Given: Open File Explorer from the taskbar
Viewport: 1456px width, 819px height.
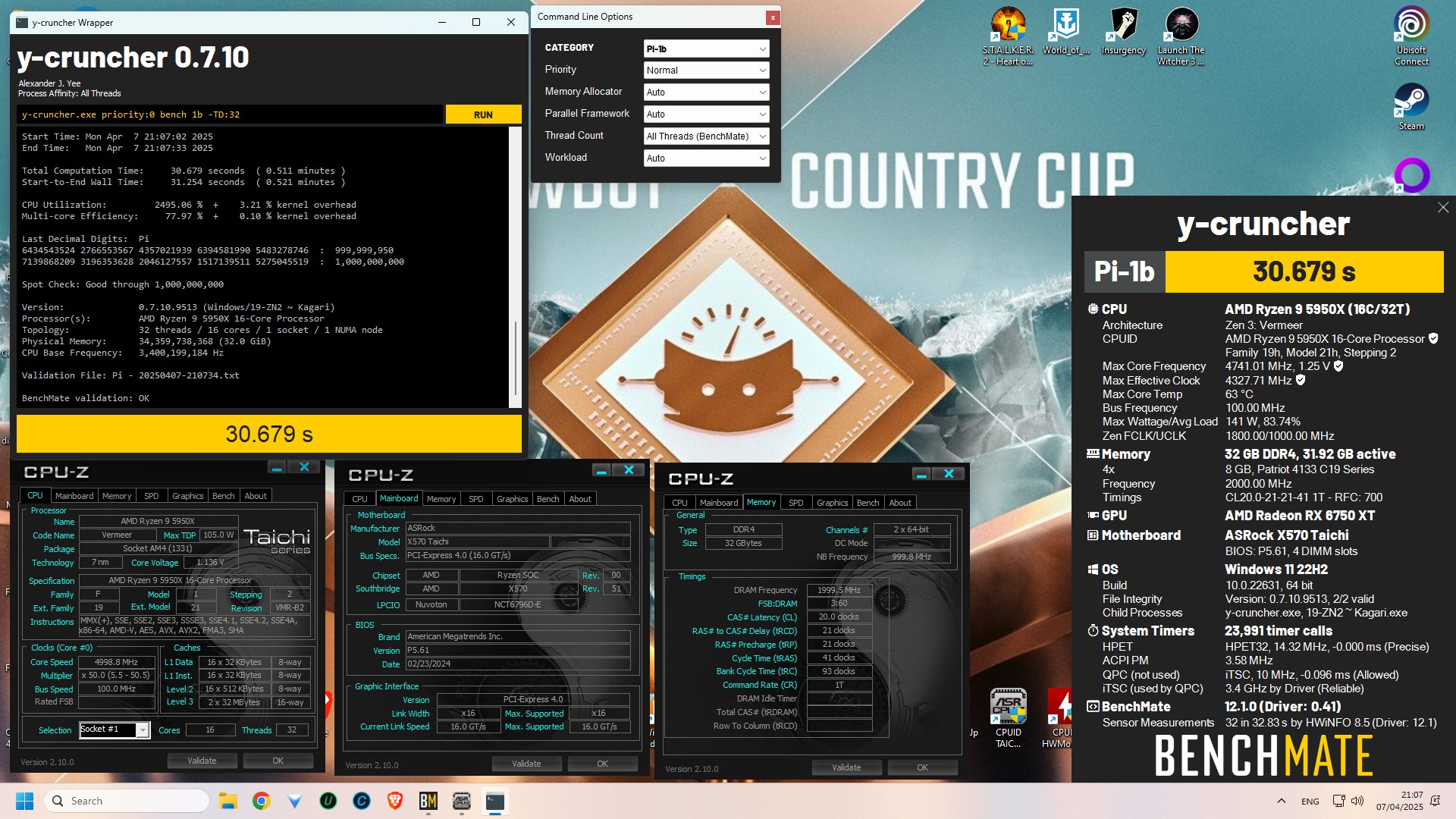Looking at the screenshot, I should (x=227, y=801).
